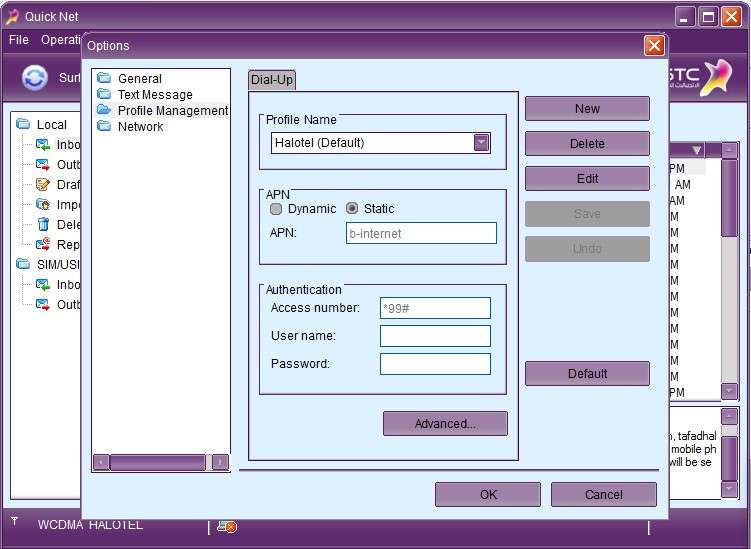This screenshot has width=751, height=549.
Task: Click the network connection status icon
Action: pyautogui.click(x=227, y=526)
